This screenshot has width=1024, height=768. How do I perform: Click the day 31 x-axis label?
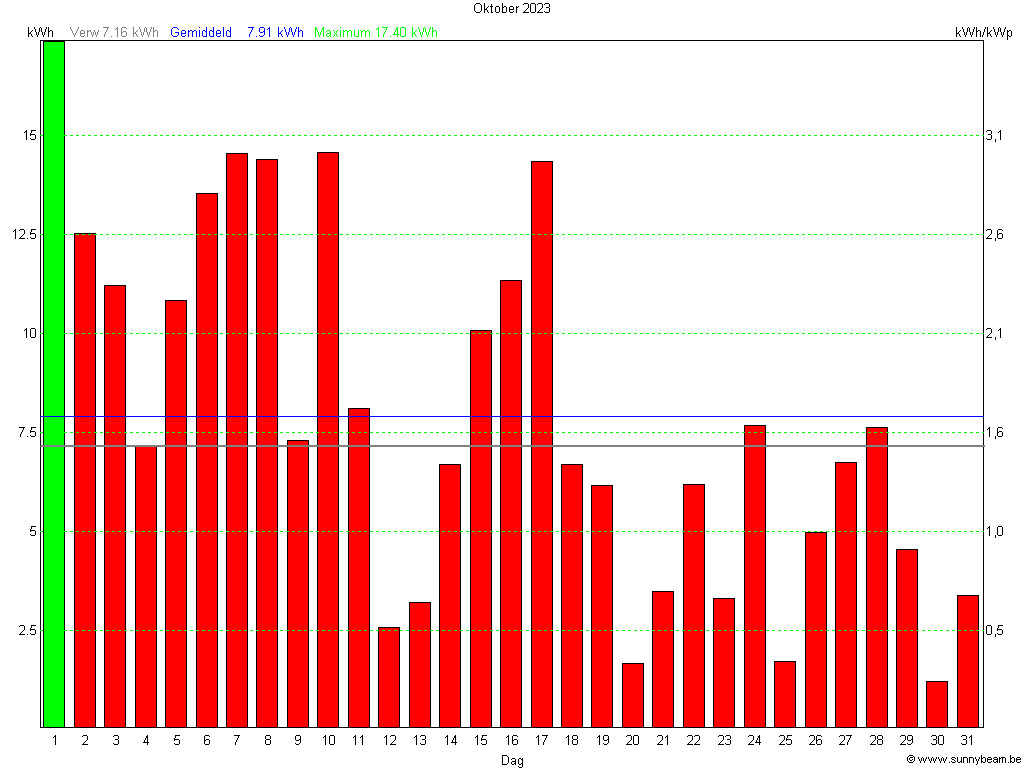pyautogui.click(x=967, y=741)
